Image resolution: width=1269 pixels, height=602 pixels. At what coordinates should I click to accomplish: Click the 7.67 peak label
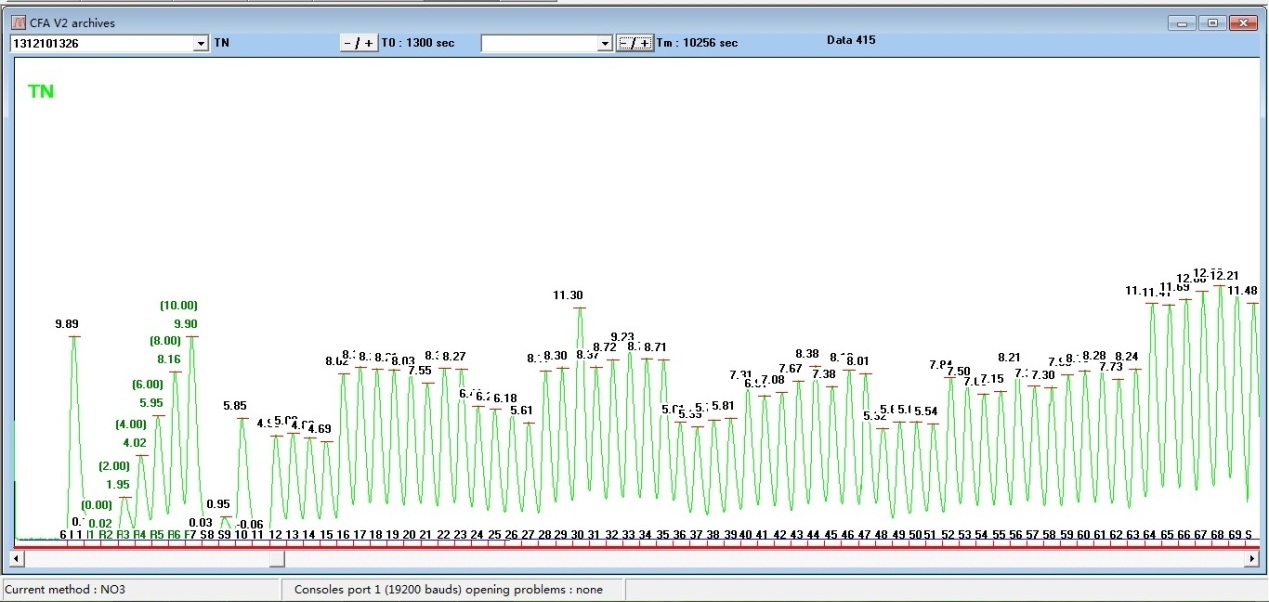[x=790, y=369]
